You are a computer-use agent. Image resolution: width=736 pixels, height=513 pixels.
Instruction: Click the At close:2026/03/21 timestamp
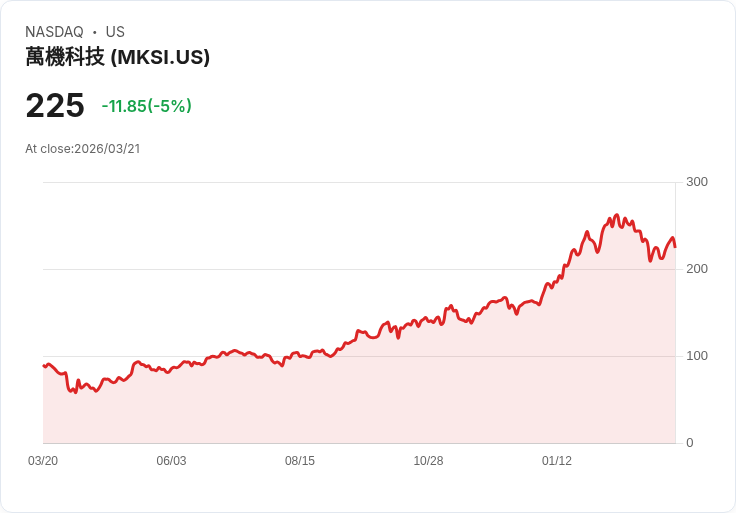[83, 149]
